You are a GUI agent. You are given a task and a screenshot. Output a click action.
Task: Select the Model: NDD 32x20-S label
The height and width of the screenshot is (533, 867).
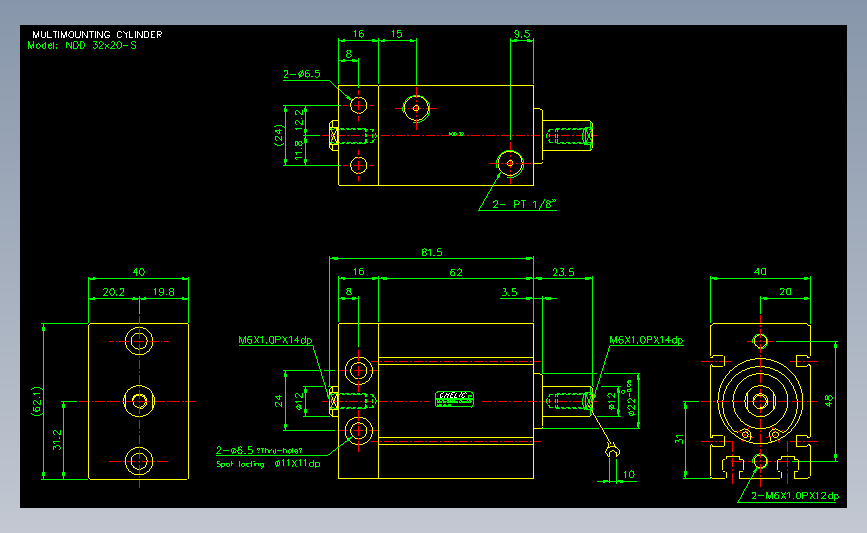[x=82, y=45]
